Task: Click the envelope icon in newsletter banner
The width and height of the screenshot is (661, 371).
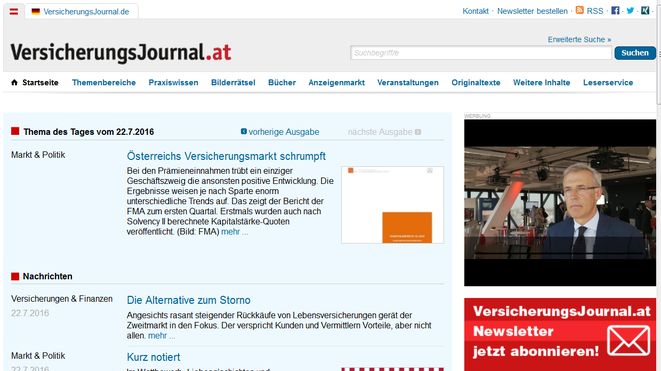Action: [x=629, y=340]
